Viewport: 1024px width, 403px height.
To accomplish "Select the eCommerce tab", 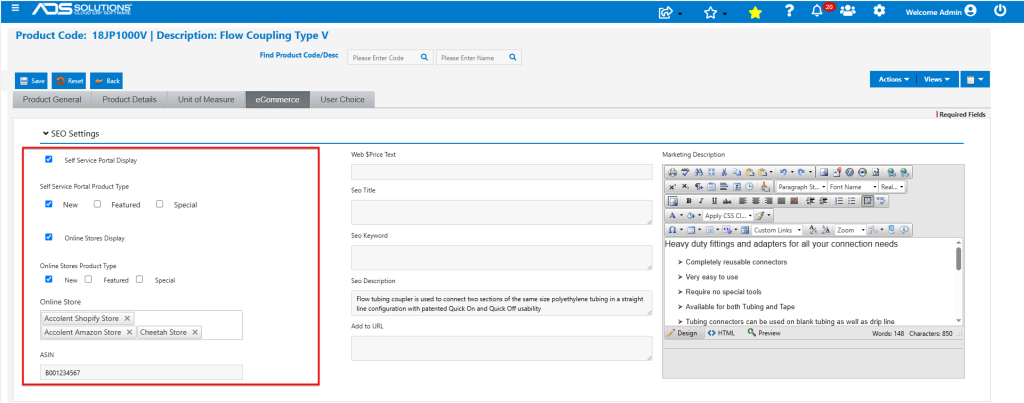I will pyautogui.click(x=278, y=99).
